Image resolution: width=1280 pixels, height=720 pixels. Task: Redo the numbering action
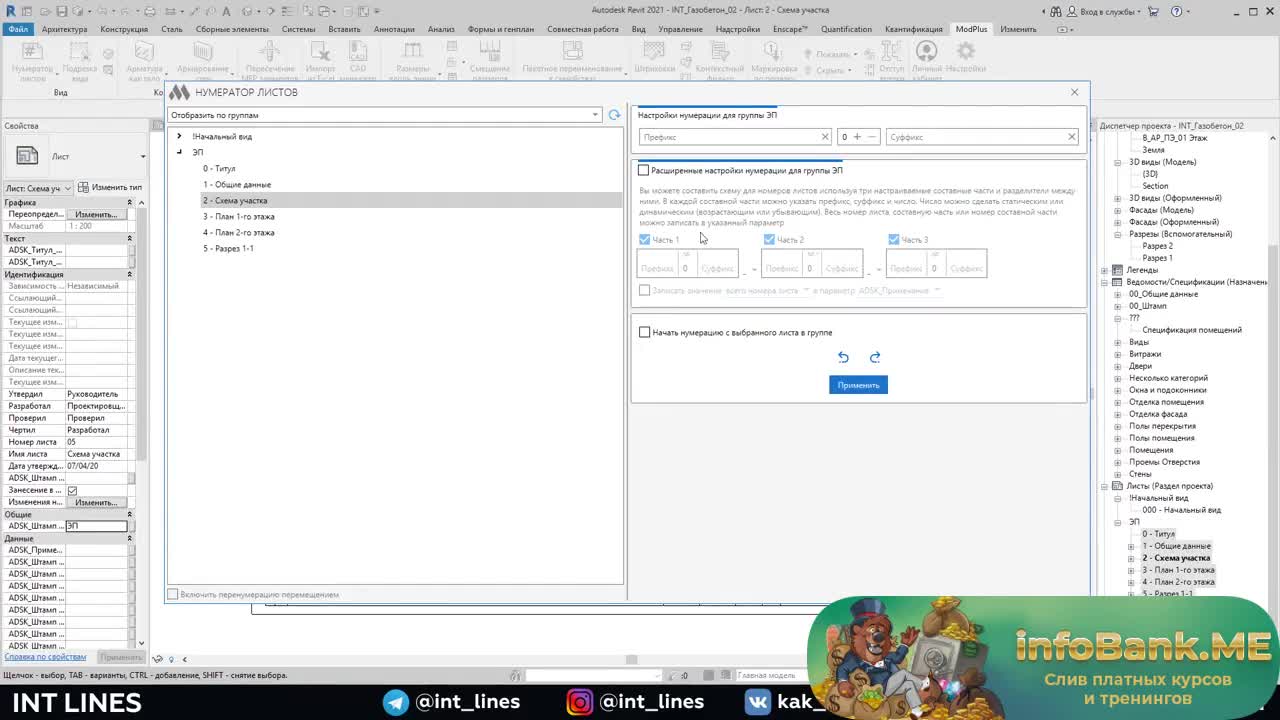(875, 357)
